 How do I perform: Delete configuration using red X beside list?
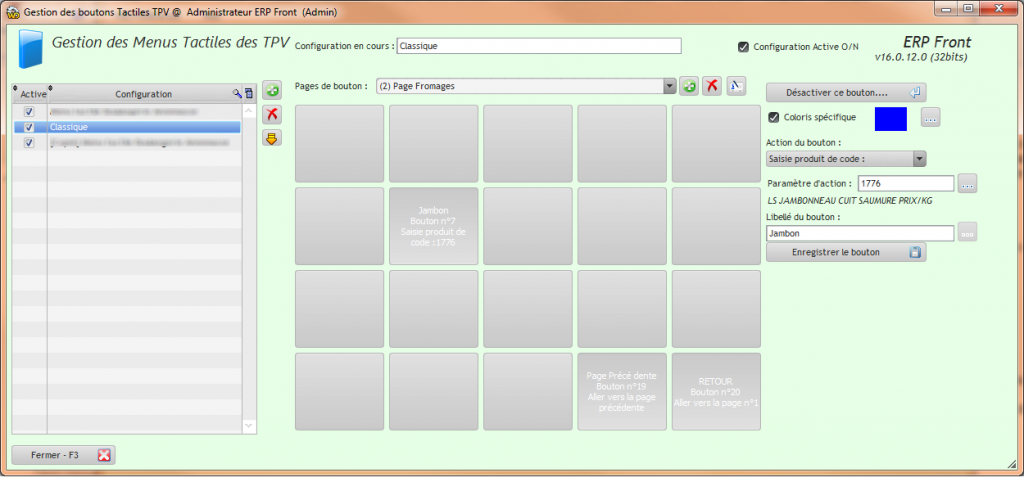(270, 115)
